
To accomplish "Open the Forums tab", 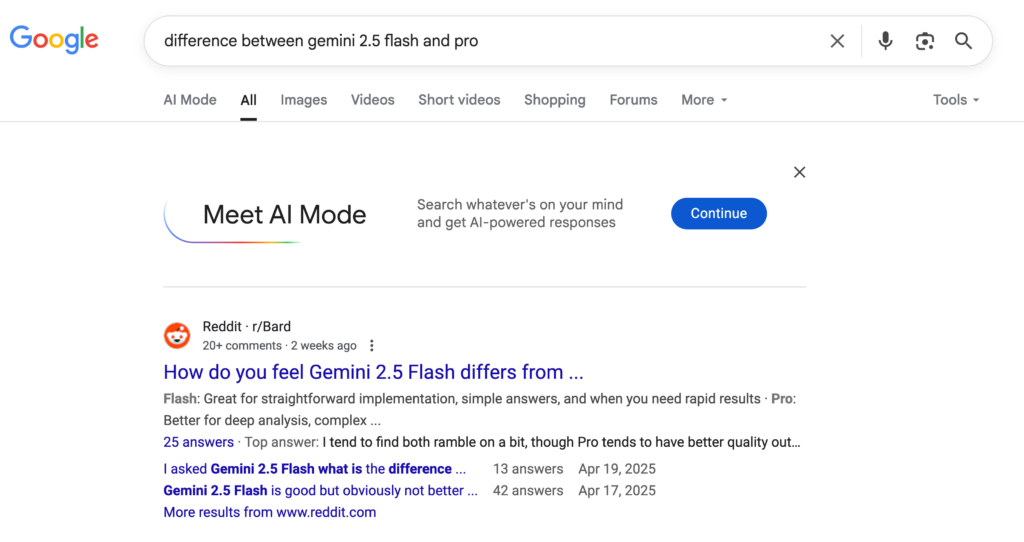I will point(633,100).
